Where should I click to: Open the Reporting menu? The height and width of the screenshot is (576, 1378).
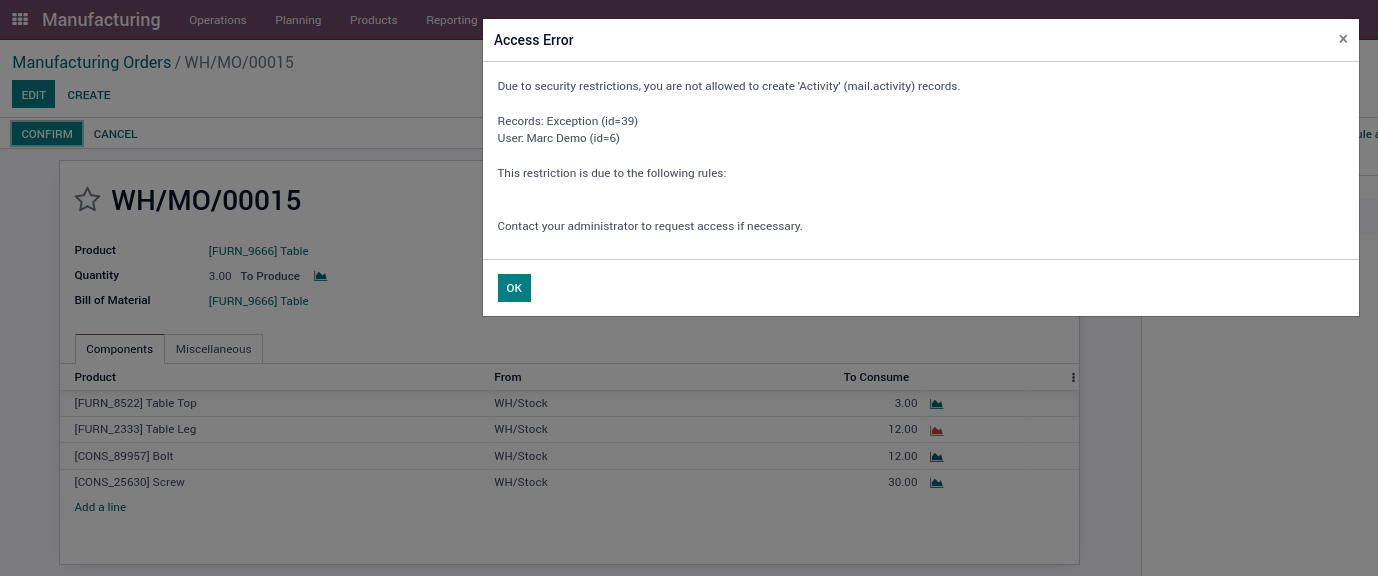451,20
